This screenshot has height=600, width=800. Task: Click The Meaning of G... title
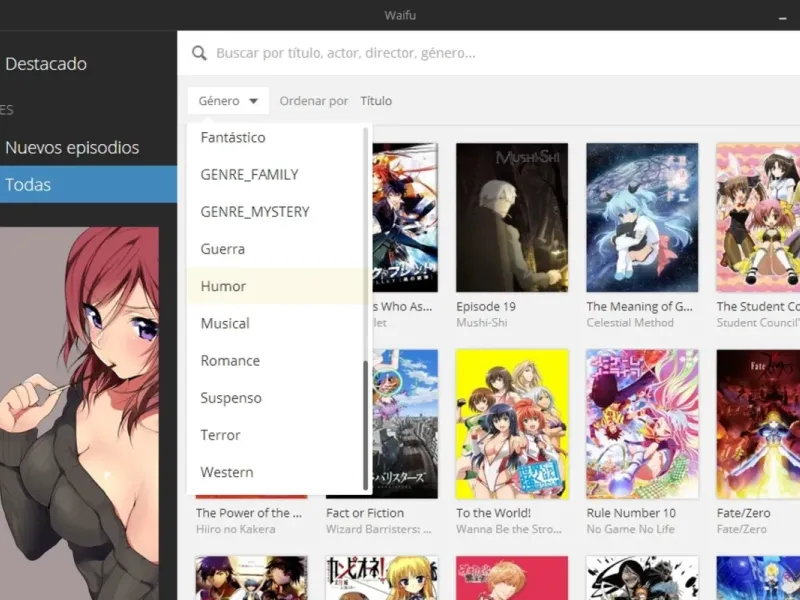pyautogui.click(x=639, y=307)
